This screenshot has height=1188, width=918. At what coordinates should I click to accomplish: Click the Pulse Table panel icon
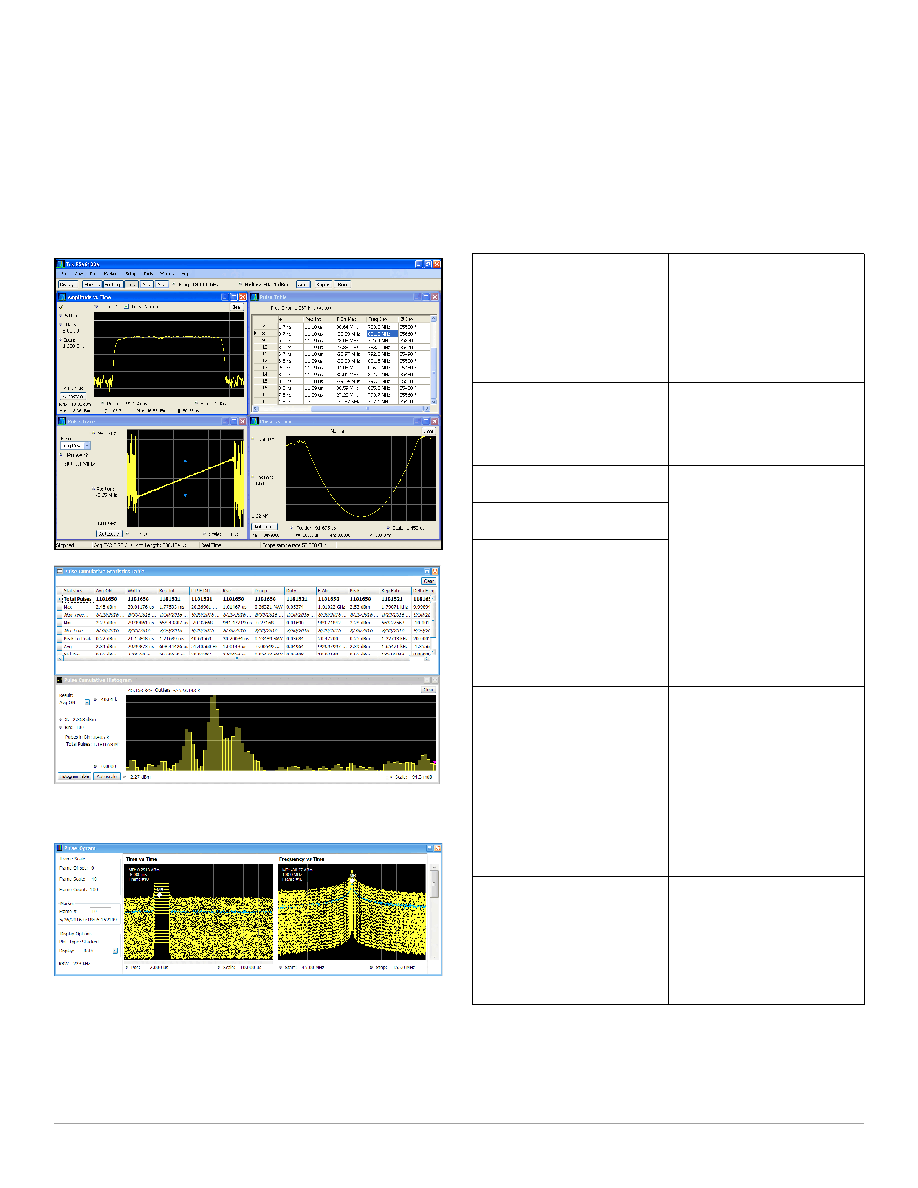coord(254,297)
